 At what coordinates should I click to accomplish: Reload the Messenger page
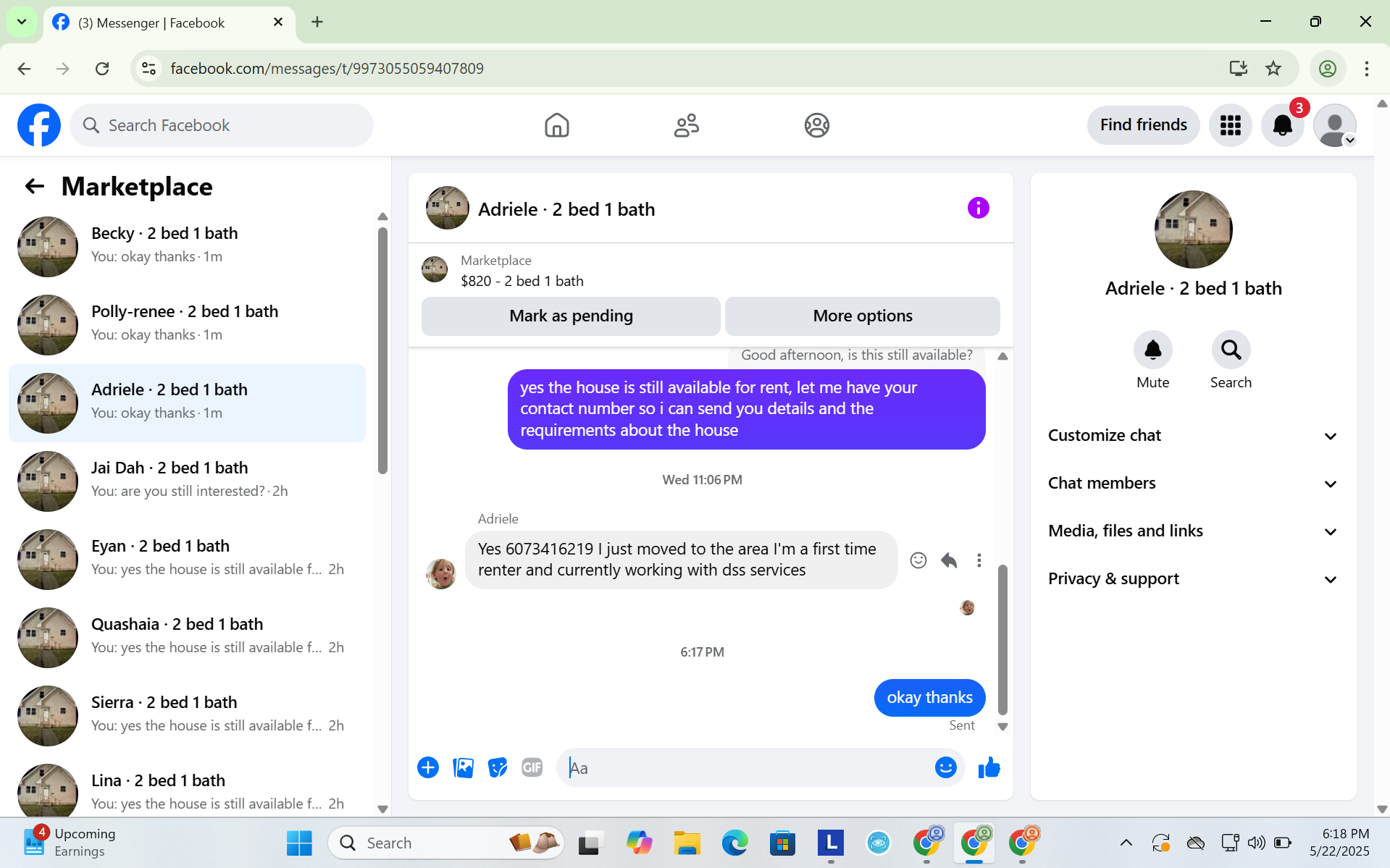click(x=102, y=69)
